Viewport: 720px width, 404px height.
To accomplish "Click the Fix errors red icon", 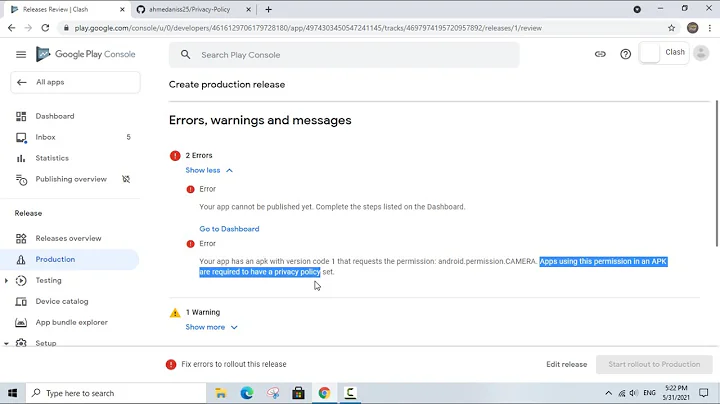I will [x=171, y=365].
